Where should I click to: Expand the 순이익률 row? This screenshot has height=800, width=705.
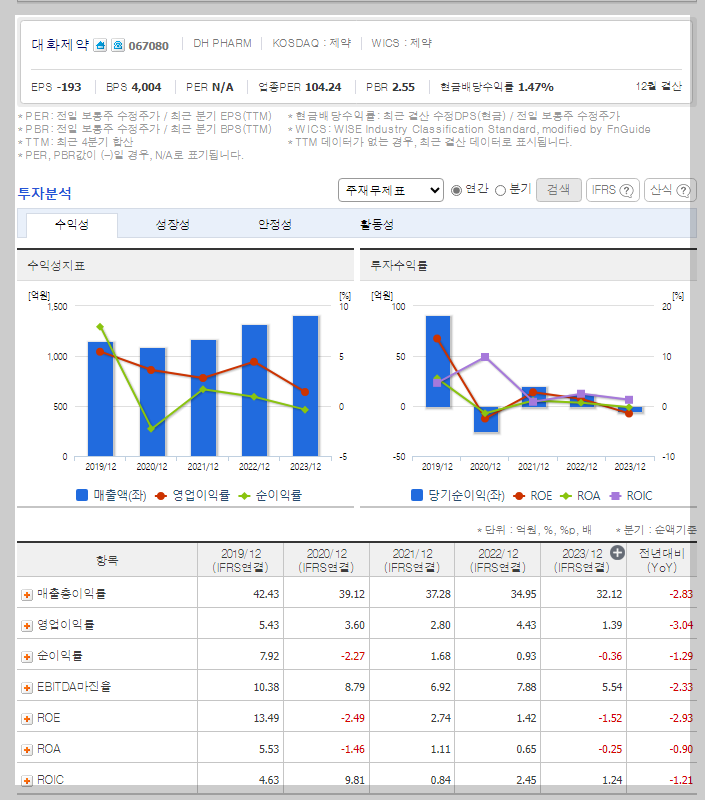click(27, 657)
